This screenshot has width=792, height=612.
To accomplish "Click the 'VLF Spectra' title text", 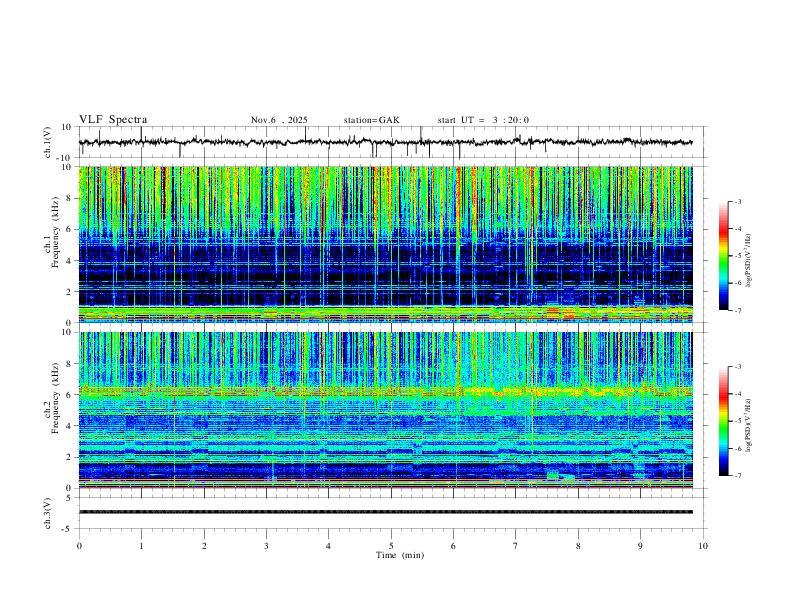I will (113, 120).
